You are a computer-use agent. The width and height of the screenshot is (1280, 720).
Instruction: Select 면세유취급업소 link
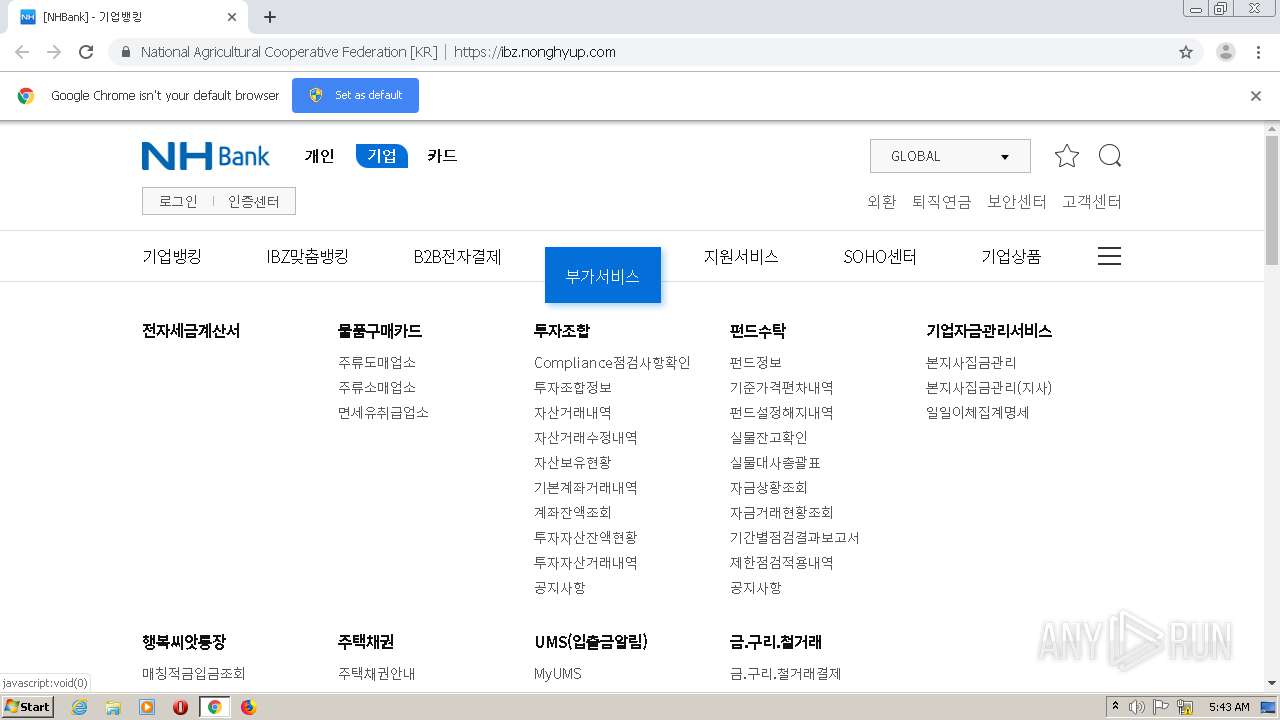384,412
